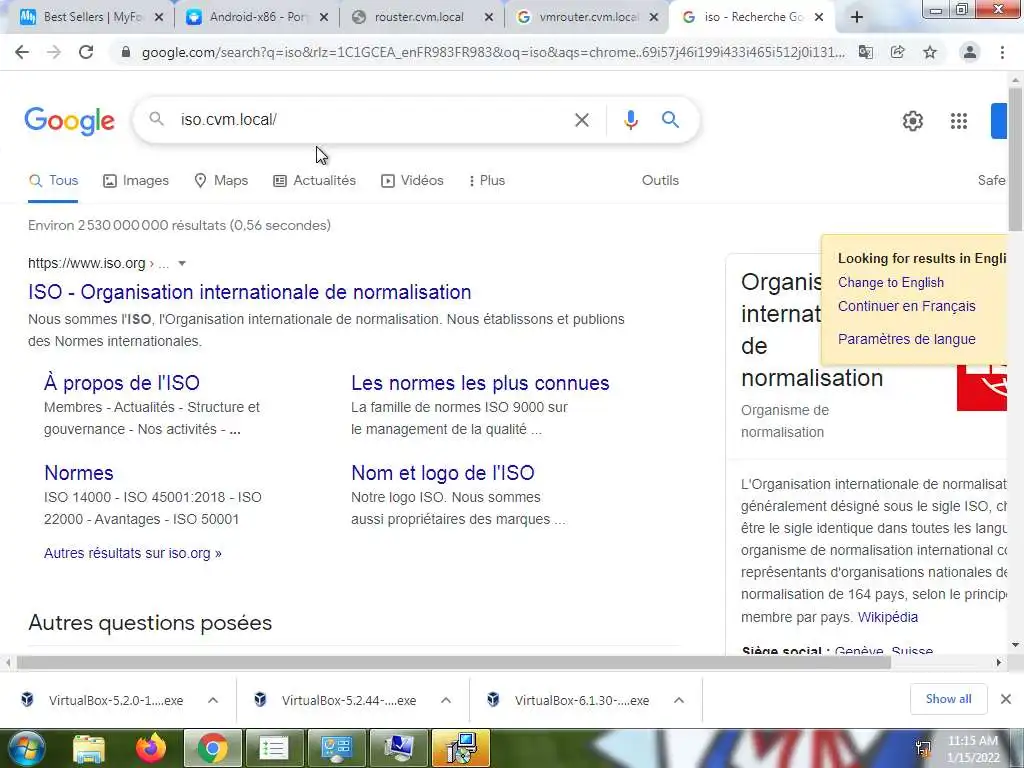The image size is (1024, 768).
Task: Expand options for VirtualBox-5.2.0 download
Action: [213, 700]
